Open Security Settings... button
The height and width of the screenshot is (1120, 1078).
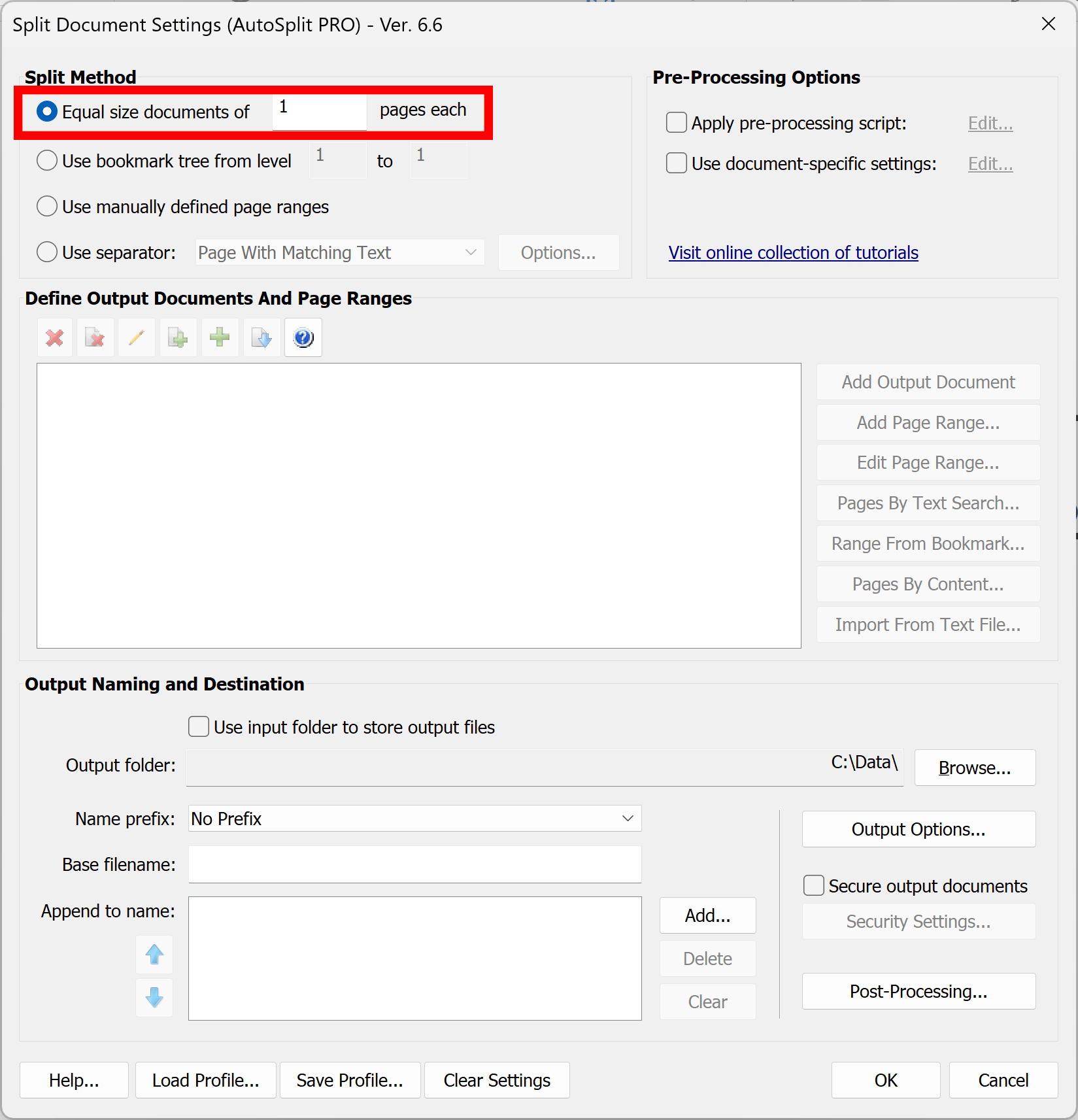(x=918, y=921)
